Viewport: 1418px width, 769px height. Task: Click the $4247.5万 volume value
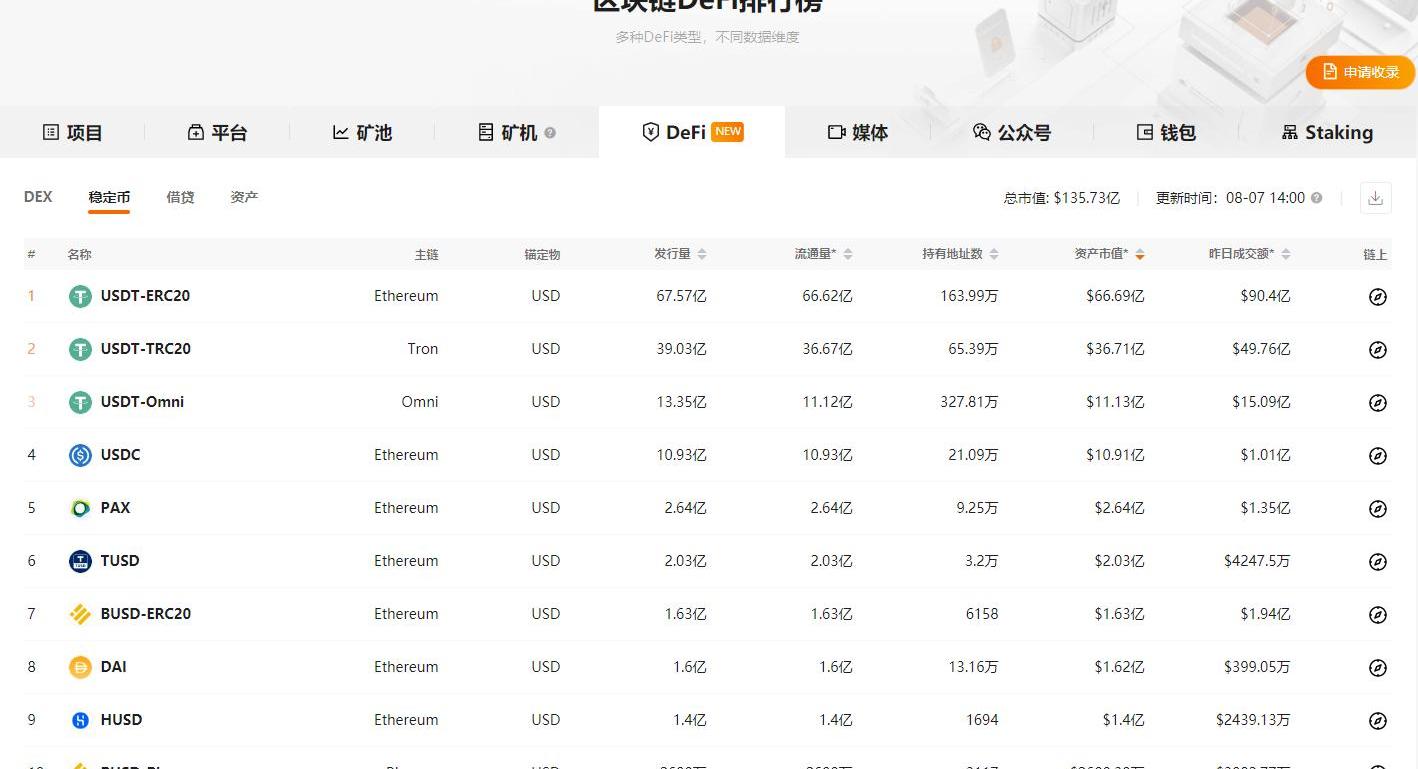pos(1257,561)
